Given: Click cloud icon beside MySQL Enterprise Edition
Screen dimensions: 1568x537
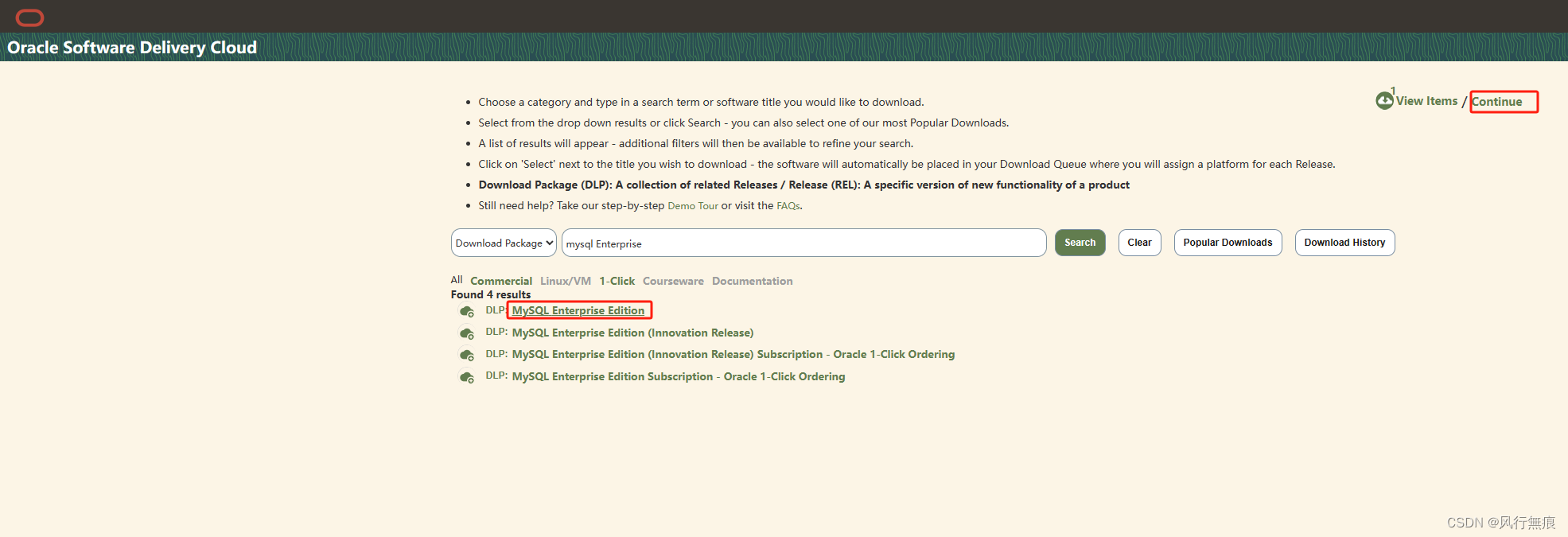Looking at the screenshot, I should pyautogui.click(x=467, y=311).
